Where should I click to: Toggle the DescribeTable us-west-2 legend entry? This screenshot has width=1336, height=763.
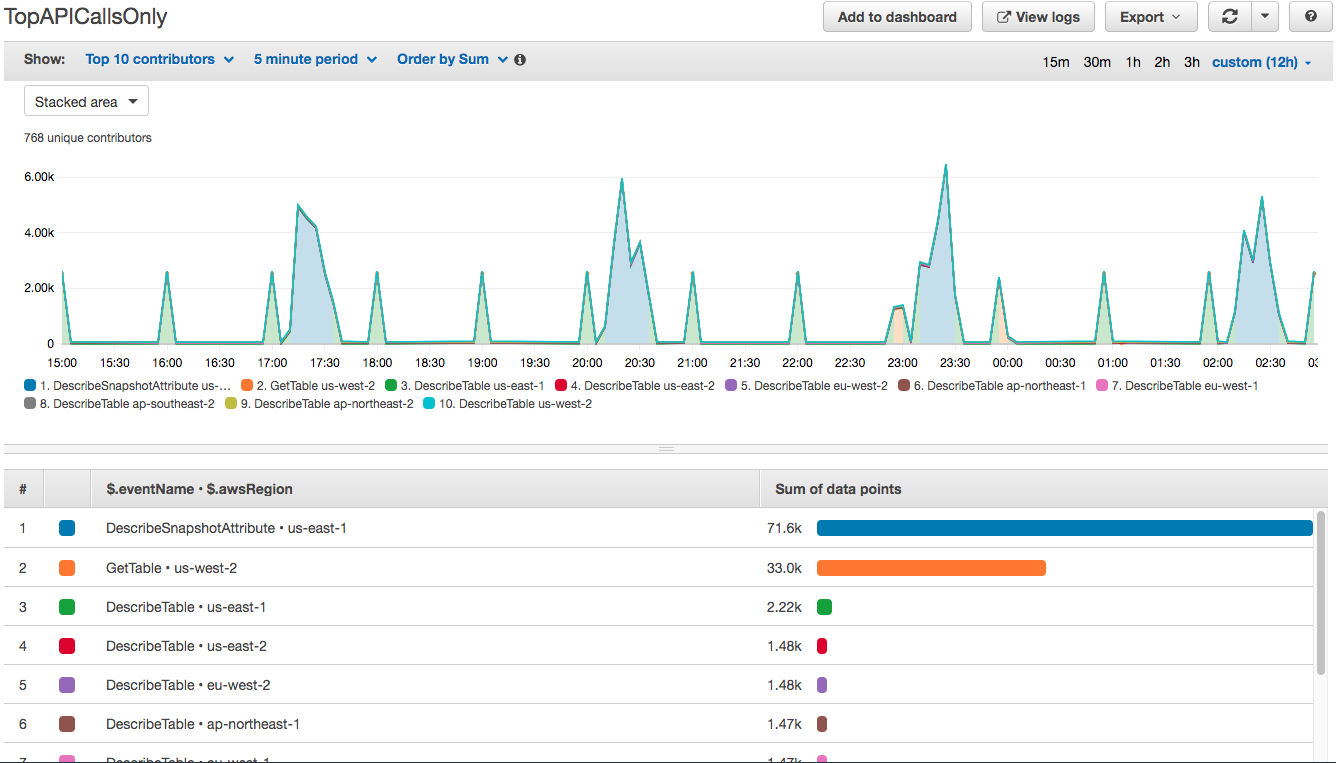tap(516, 404)
